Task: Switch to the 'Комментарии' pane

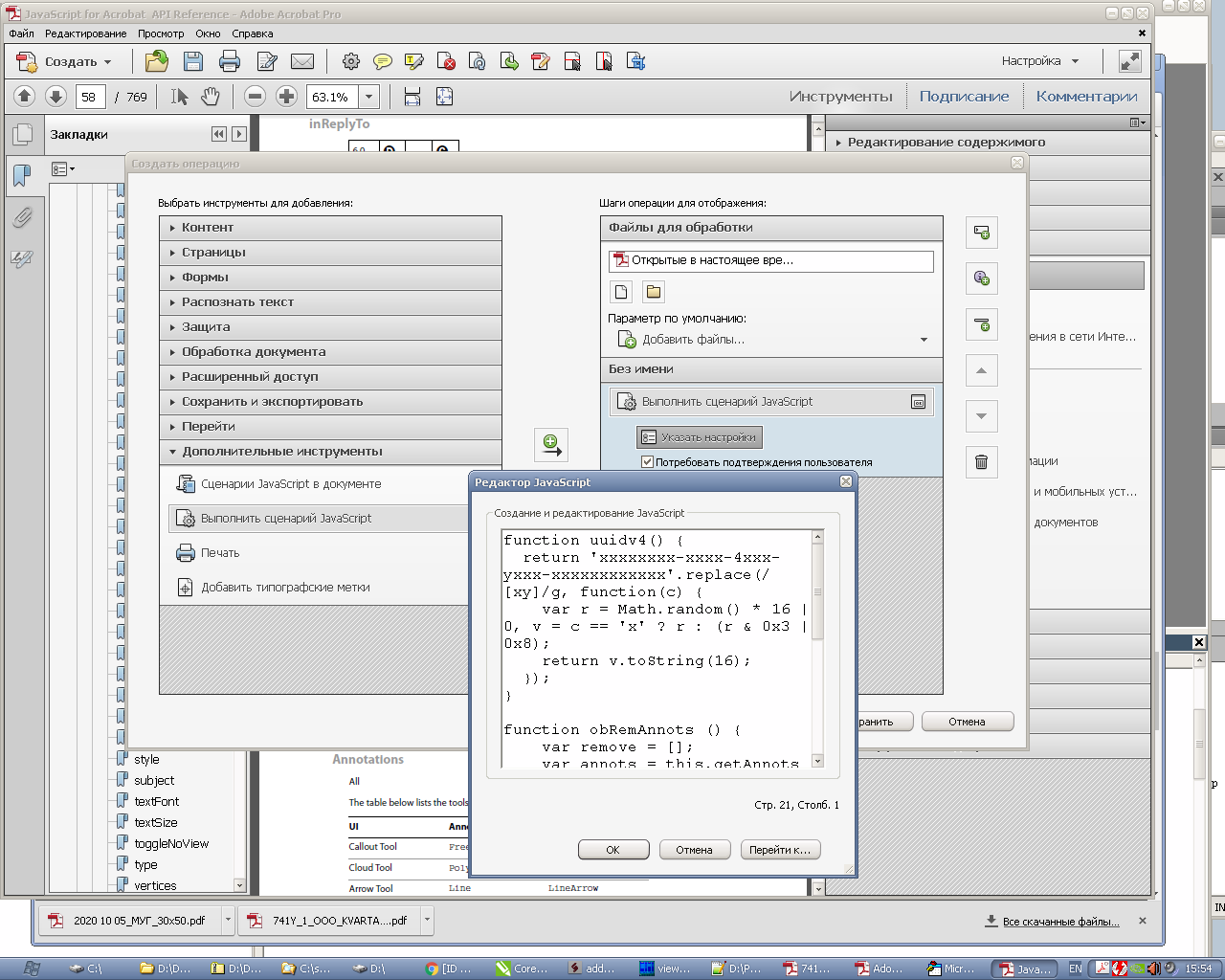Action: click(1086, 96)
